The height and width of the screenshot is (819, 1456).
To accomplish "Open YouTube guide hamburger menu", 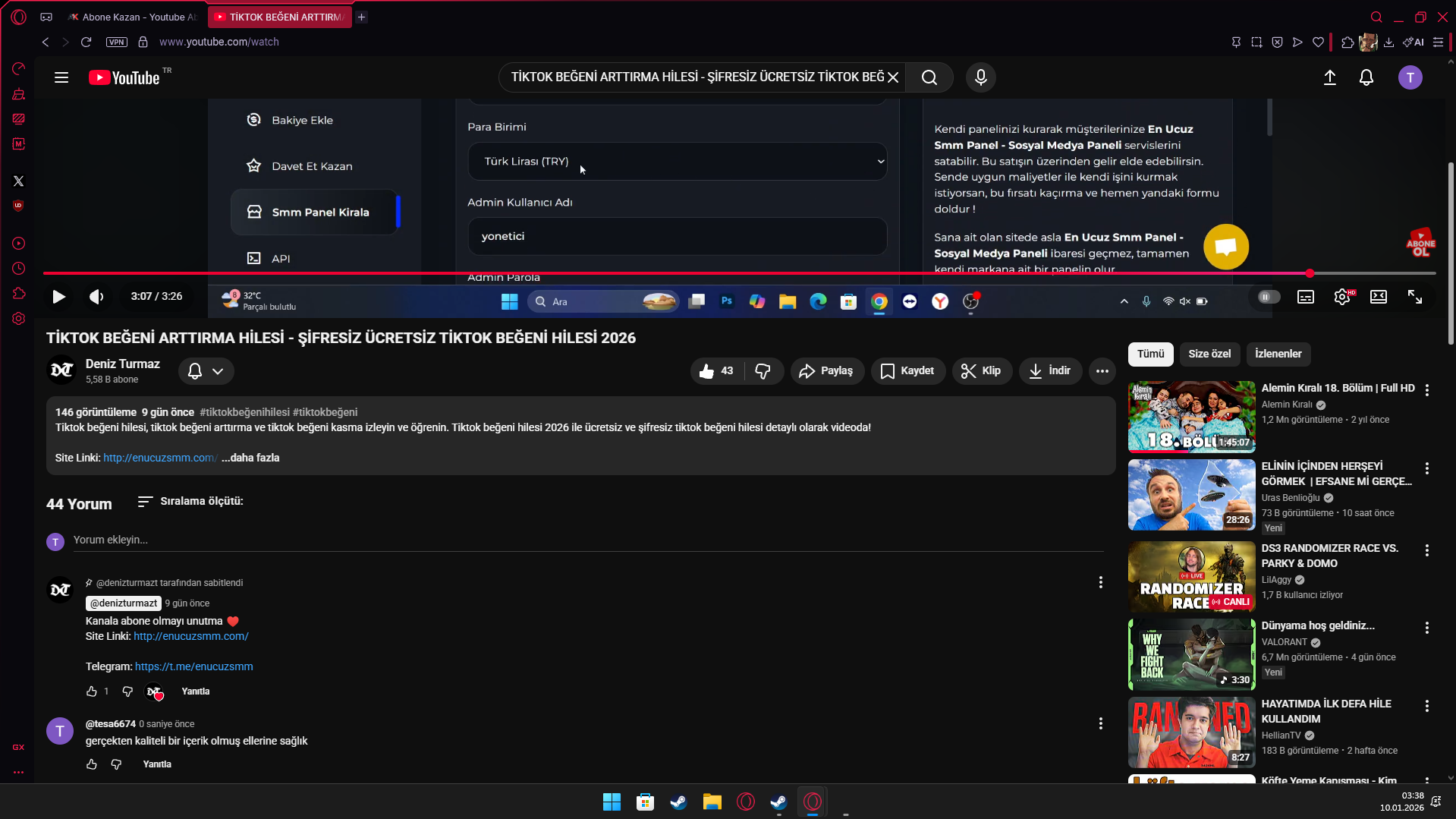I will pos(61,77).
